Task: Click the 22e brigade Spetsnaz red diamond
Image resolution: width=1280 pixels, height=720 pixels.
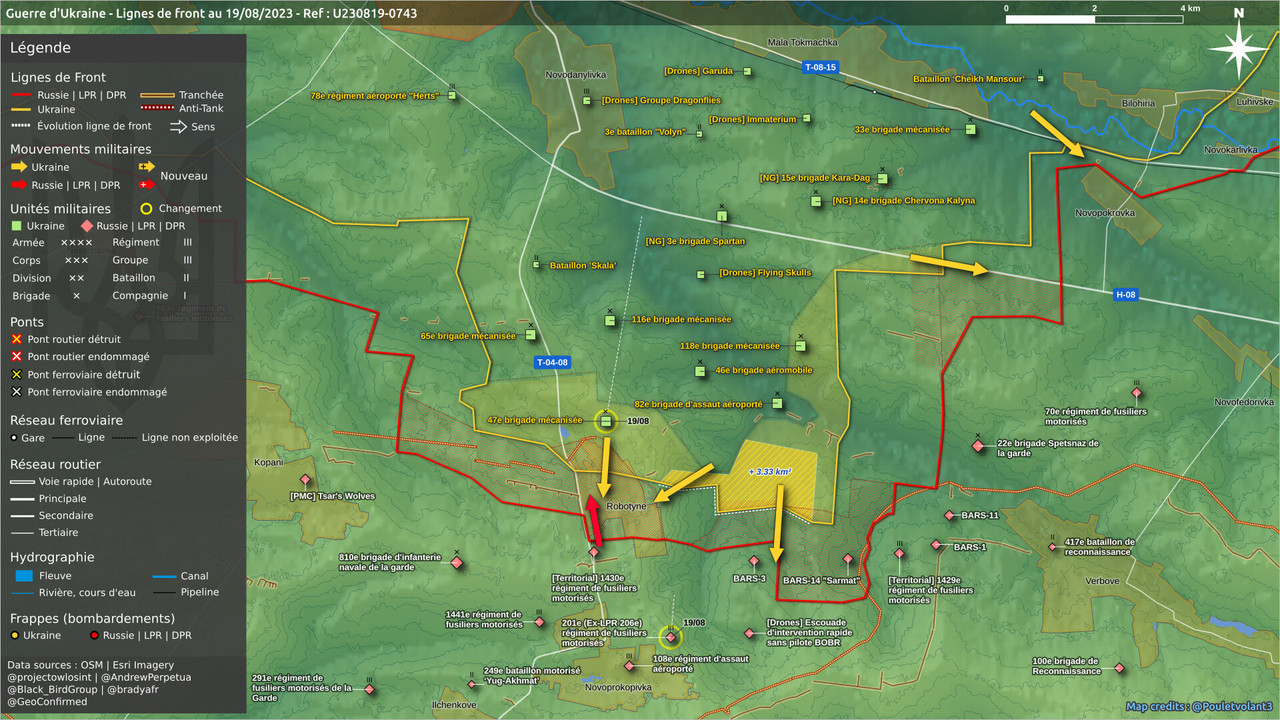Action: tap(978, 445)
